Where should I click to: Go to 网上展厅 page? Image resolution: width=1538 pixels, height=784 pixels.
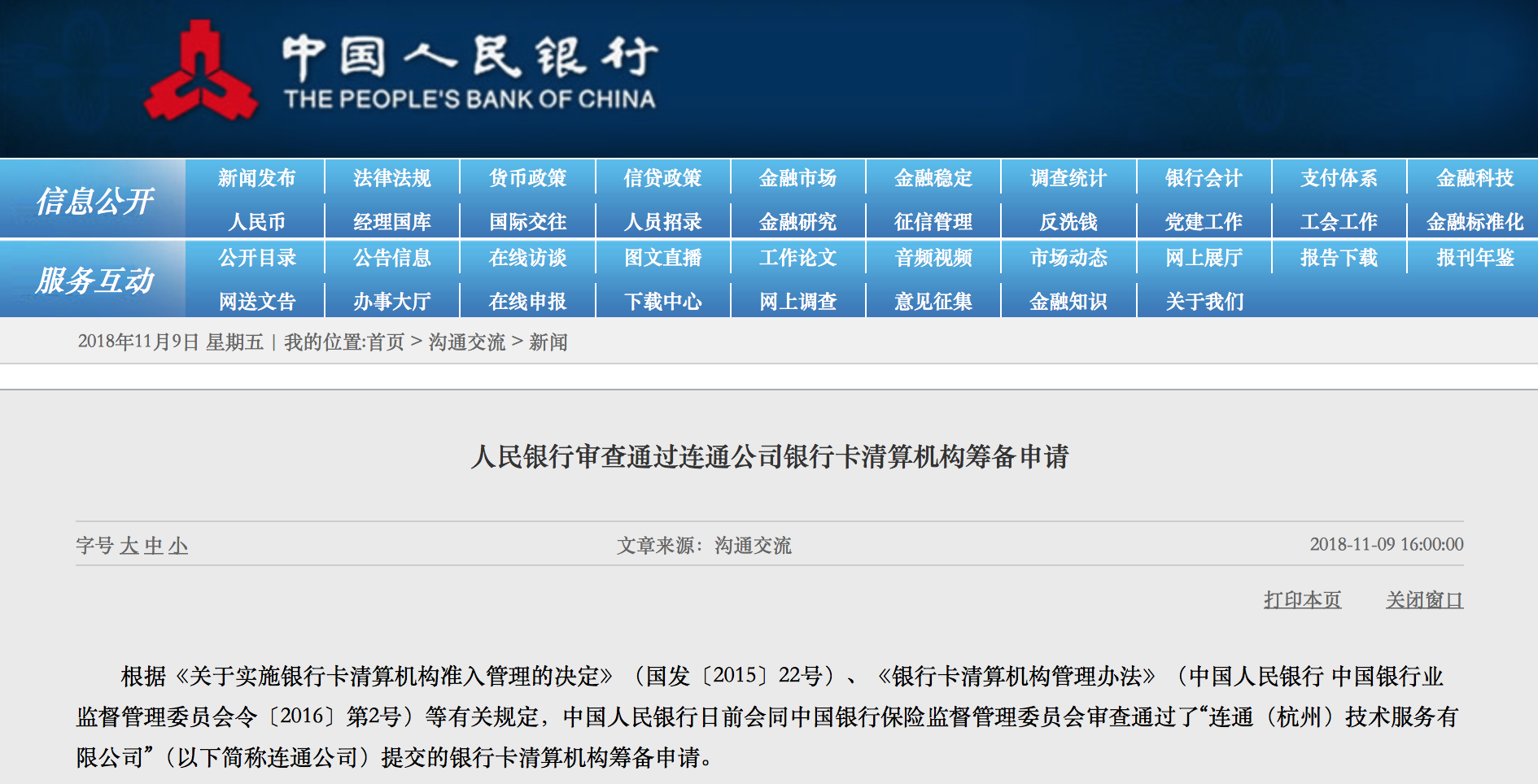(x=1204, y=258)
